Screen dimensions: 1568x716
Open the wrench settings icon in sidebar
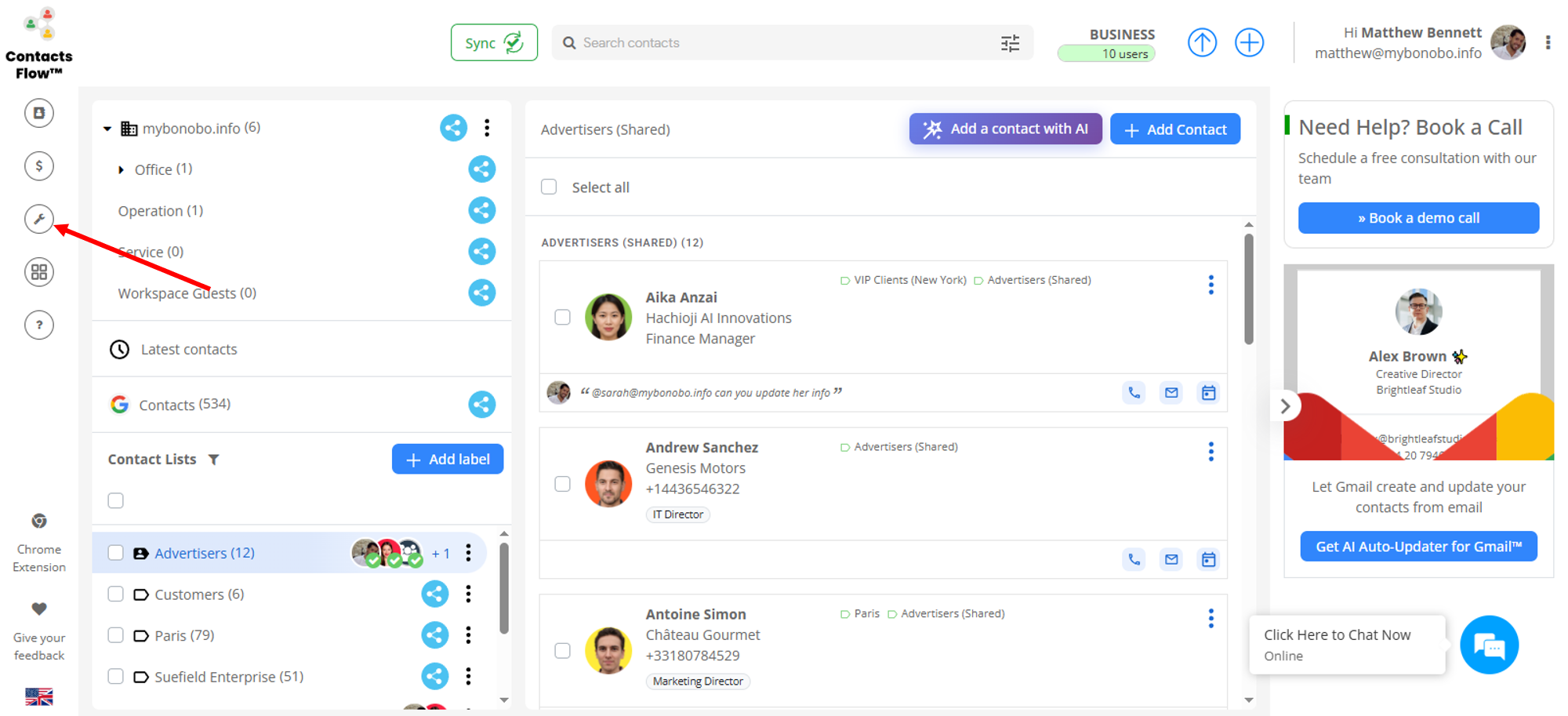39,219
